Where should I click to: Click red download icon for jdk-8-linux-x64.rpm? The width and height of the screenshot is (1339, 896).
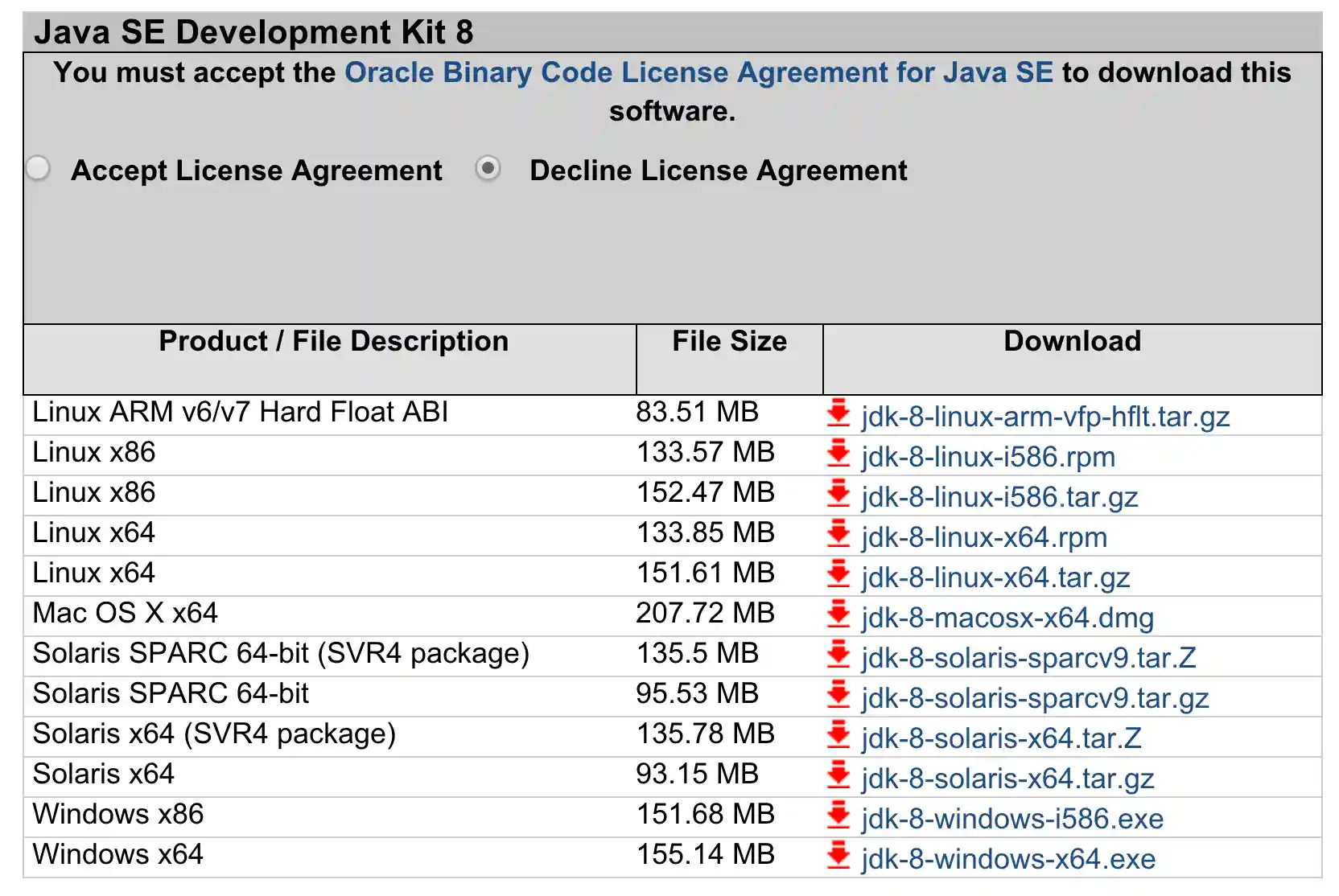pos(838,535)
